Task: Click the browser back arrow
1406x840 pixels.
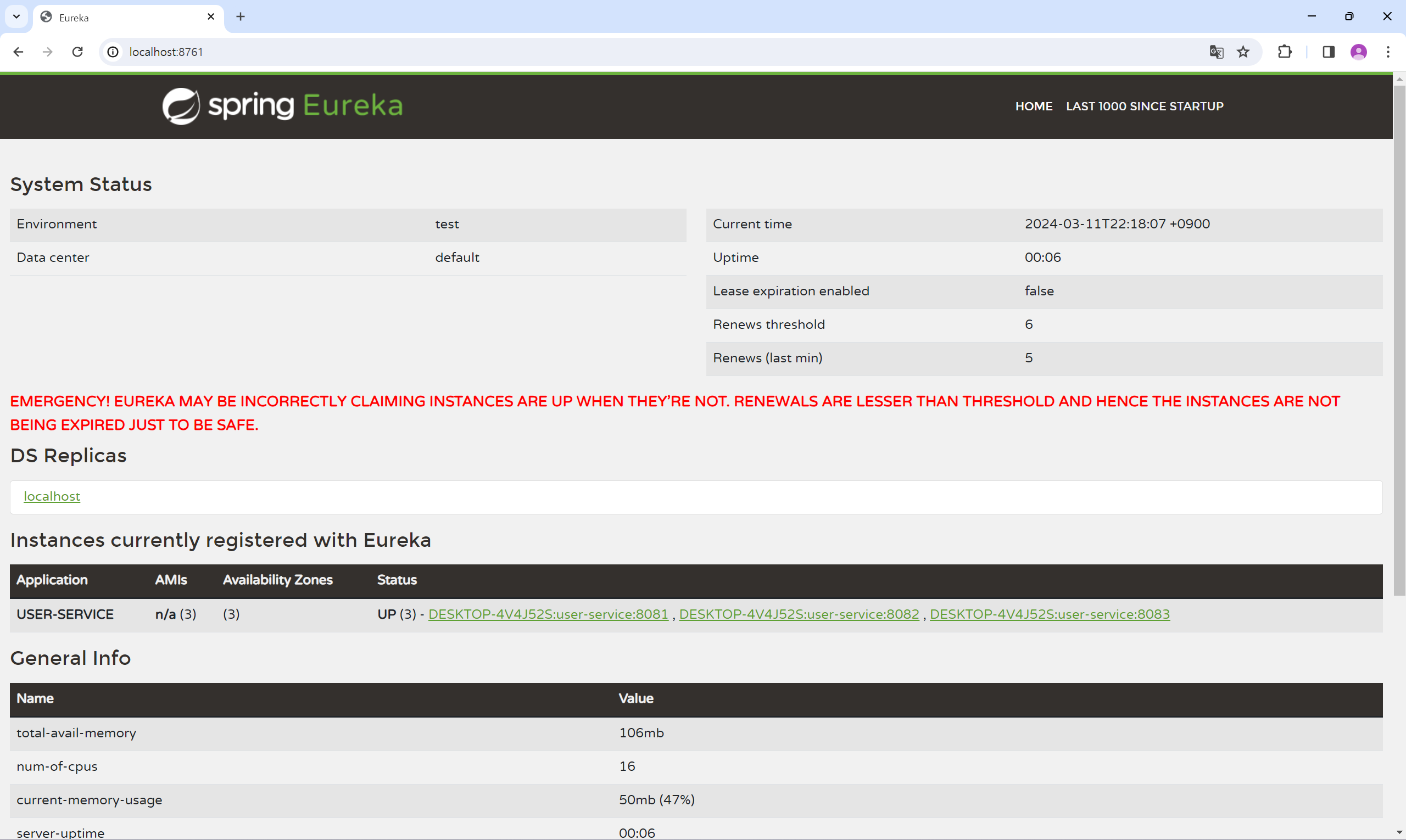Action: point(18,52)
